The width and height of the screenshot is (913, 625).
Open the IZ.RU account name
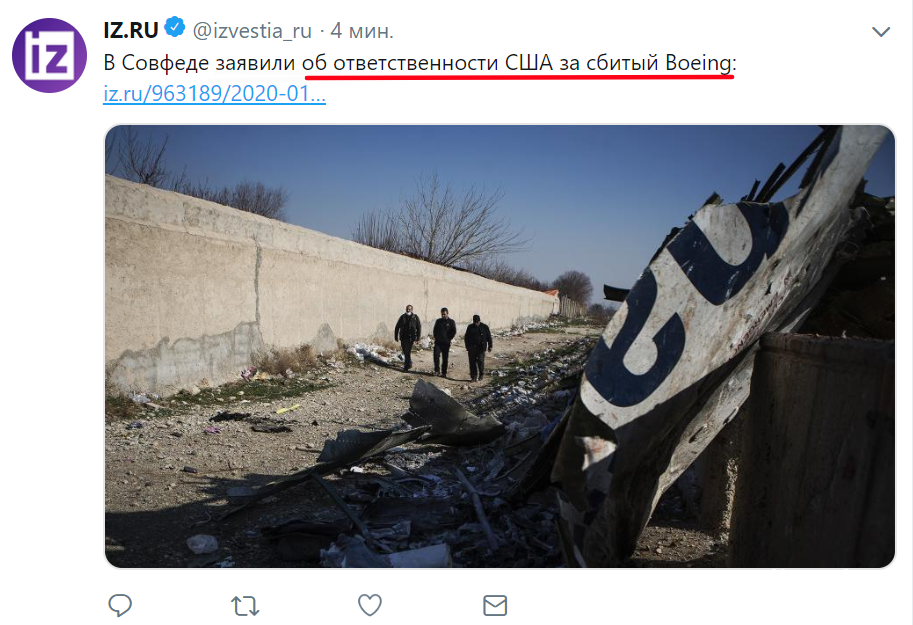click(131, 30)
